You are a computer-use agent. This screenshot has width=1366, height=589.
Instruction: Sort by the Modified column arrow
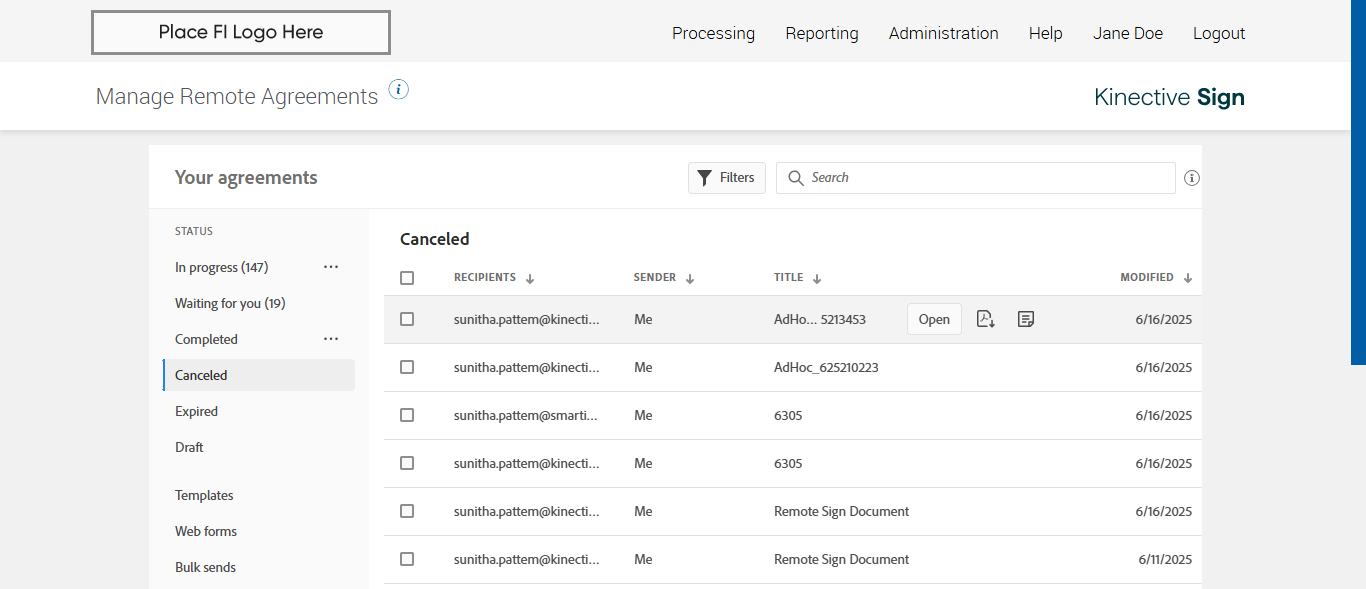pyautogui.click(x=1188, y=279)
